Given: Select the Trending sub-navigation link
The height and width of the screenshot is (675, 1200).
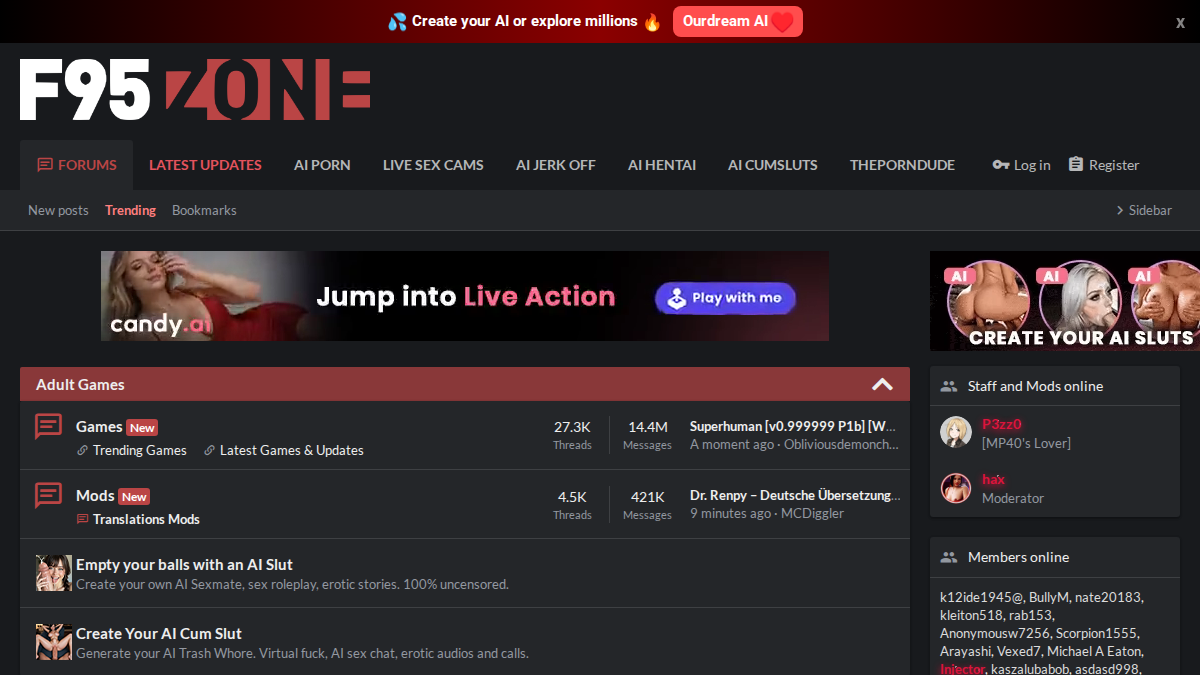Looking at the screenshot, I should pyautogui.click(x=130, y=210).
